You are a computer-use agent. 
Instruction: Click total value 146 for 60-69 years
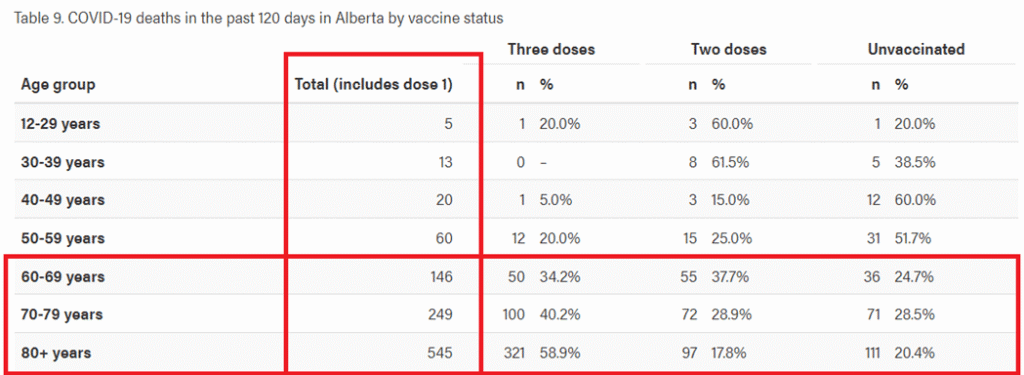coord(440,277)
